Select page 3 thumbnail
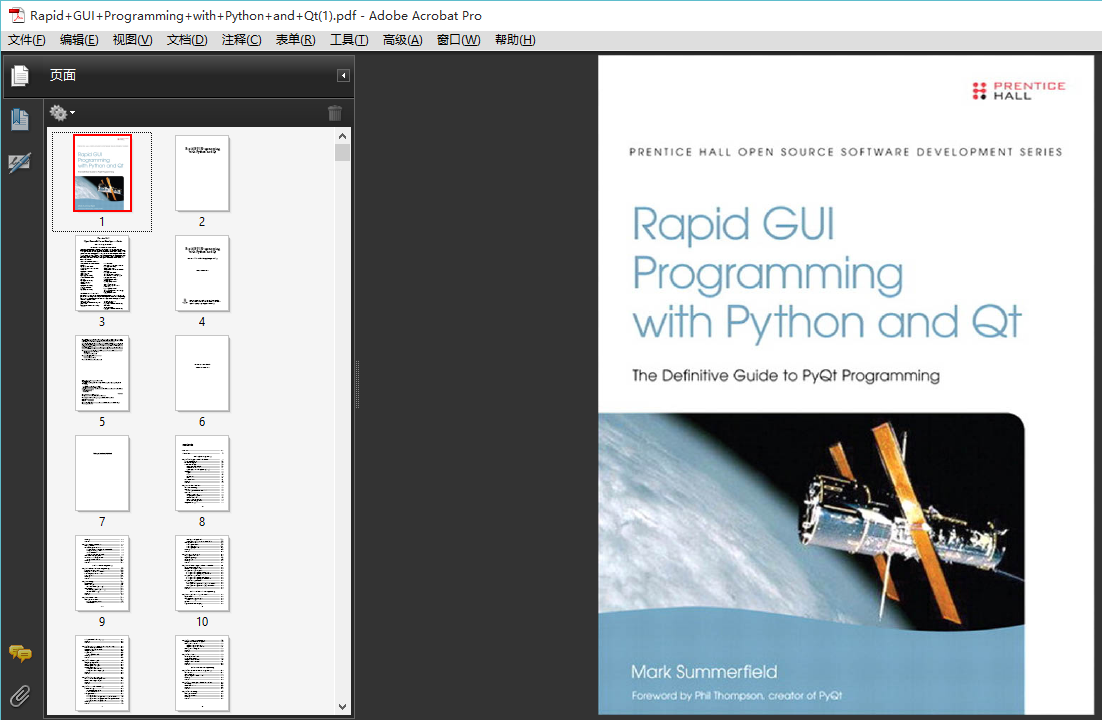This screenshot has width=1102, height=720. [103, 273]
